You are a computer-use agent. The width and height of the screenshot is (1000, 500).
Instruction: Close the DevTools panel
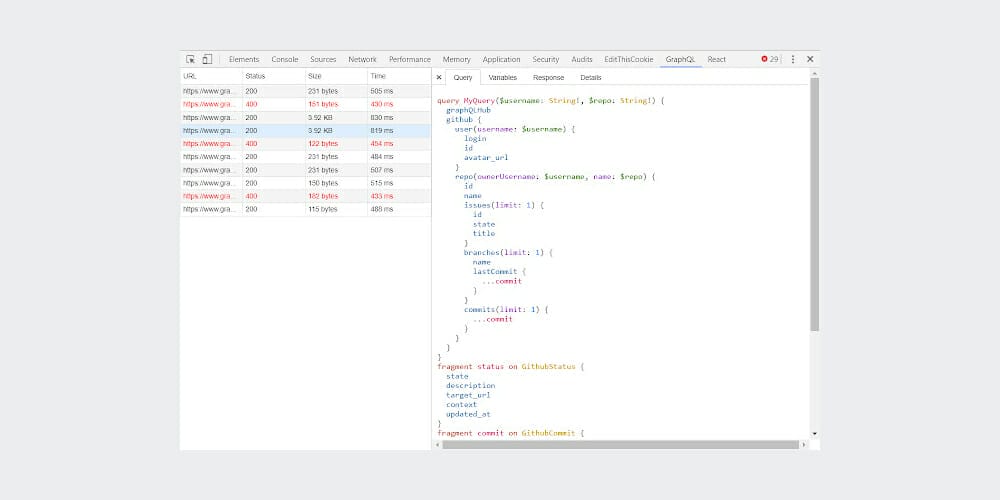pos(810,59)
